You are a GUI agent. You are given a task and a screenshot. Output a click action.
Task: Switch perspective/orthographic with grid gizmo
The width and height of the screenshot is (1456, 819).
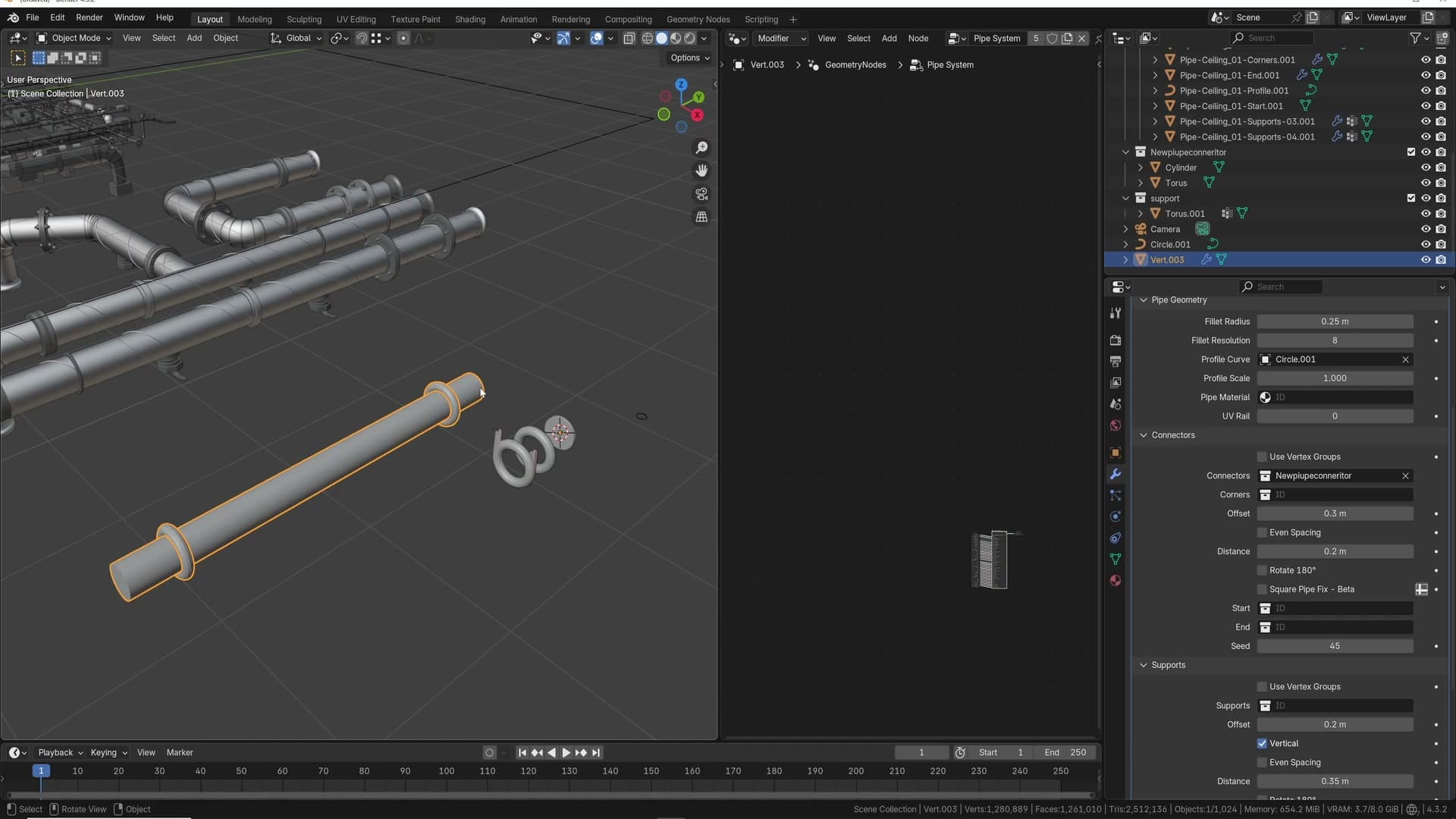pyautogui.click(x=701, y=217)
